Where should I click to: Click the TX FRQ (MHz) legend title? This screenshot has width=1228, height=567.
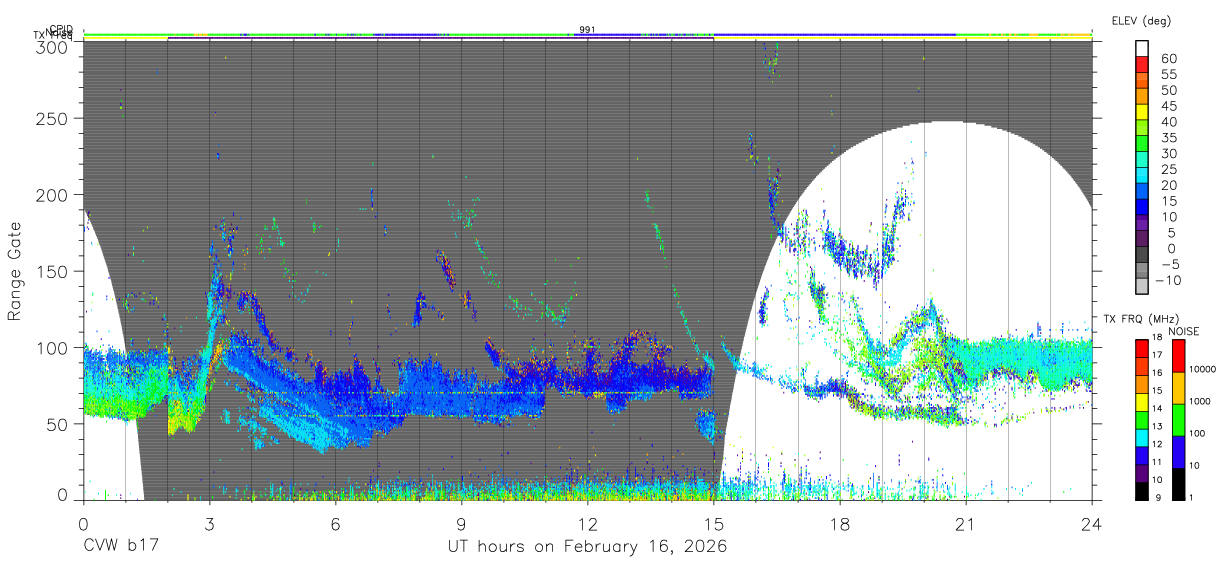click(x=1142, y=318)
